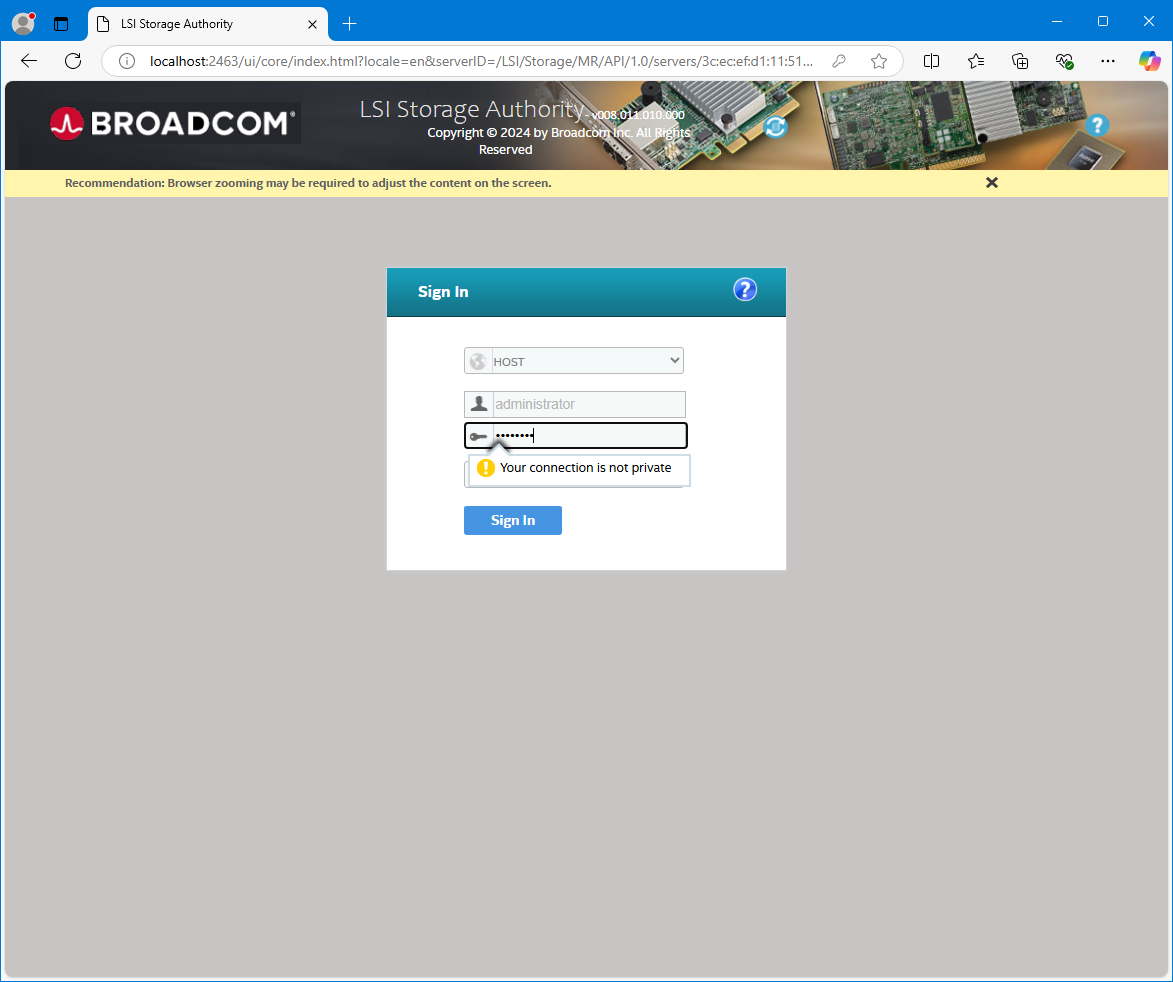Click the connection not private warning icon

(x=486, y=468)
